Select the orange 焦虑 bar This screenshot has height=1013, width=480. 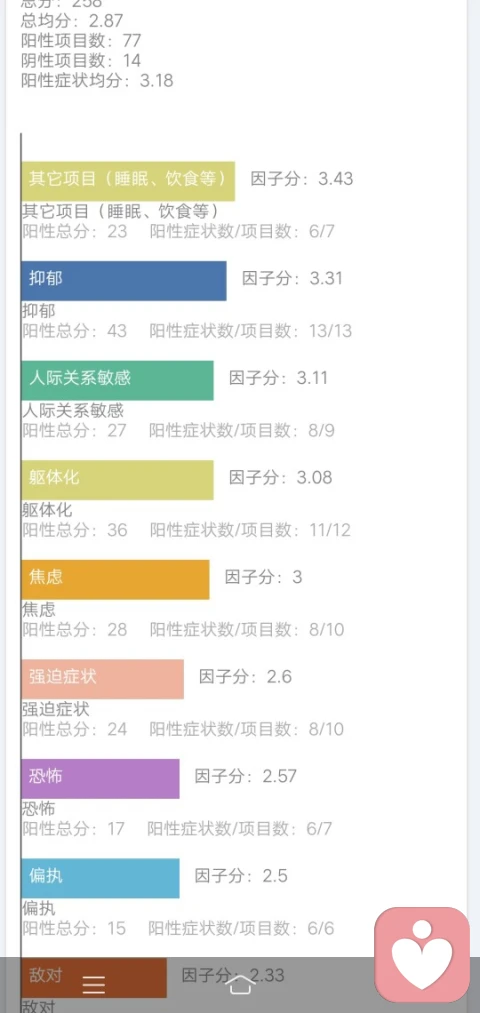(116, 580)
